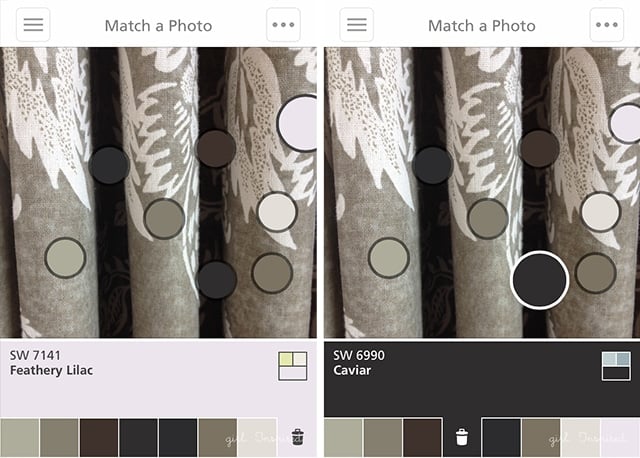
Task: Select the large Feathery Lilac color marker
Action: coord(298,123)
